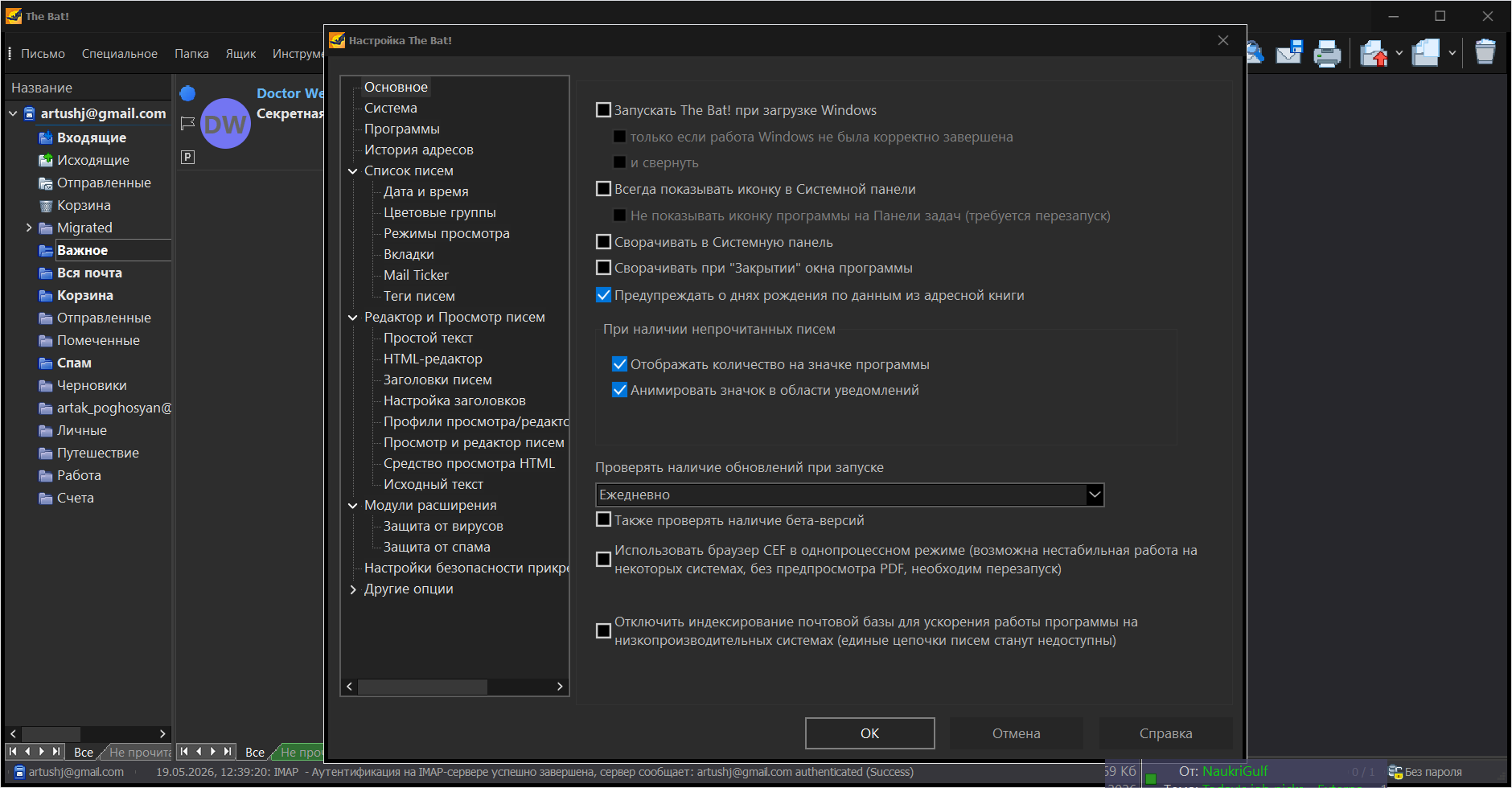Viewport: 1512px width, 788px height.
Task: Enable Также проверять наличие бета-версий
Action: [x=603, y=519]
